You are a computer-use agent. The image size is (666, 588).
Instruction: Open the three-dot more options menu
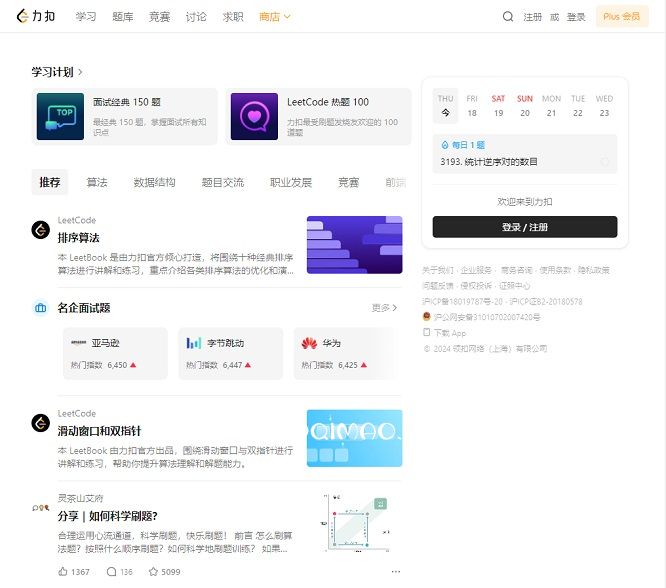click(x=395, y=571)
